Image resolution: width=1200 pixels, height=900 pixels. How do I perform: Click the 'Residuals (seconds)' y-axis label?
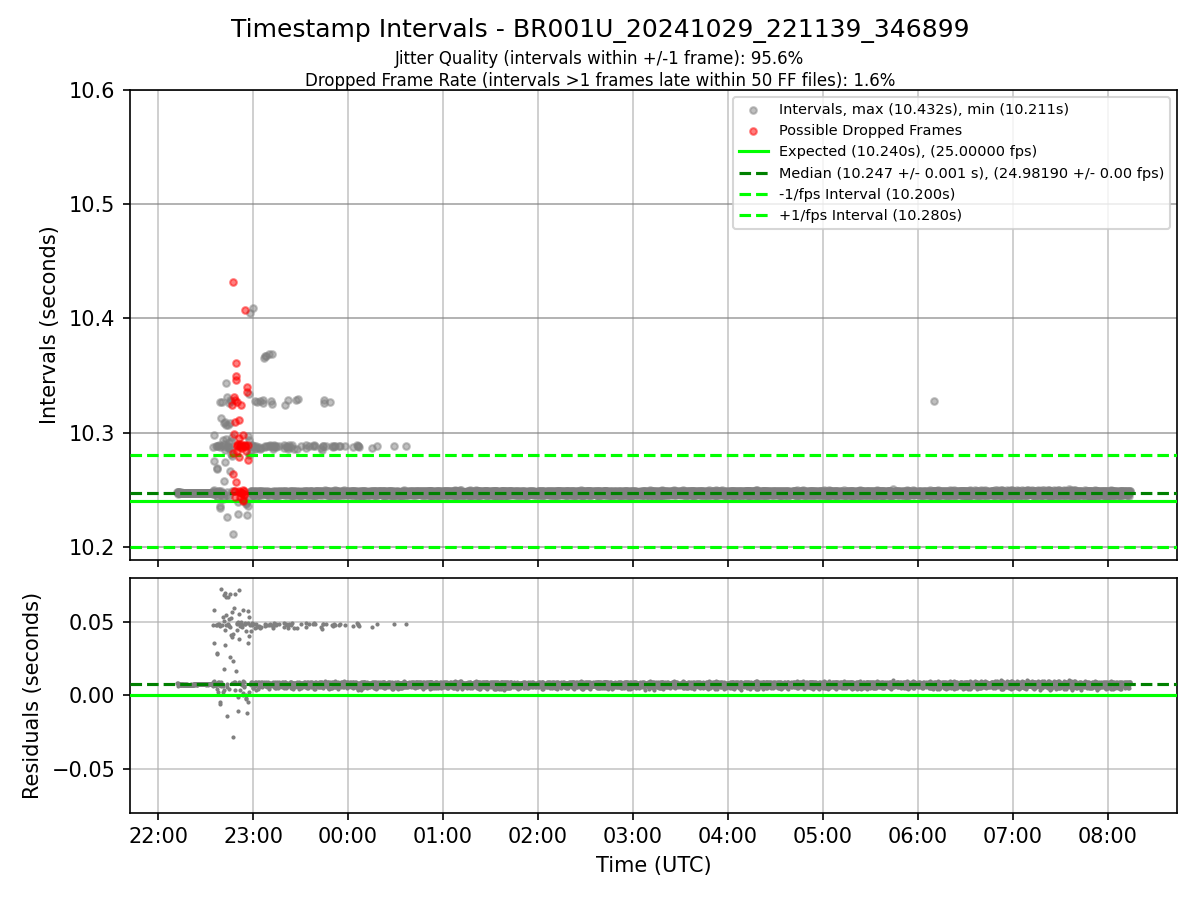point(31,696)
